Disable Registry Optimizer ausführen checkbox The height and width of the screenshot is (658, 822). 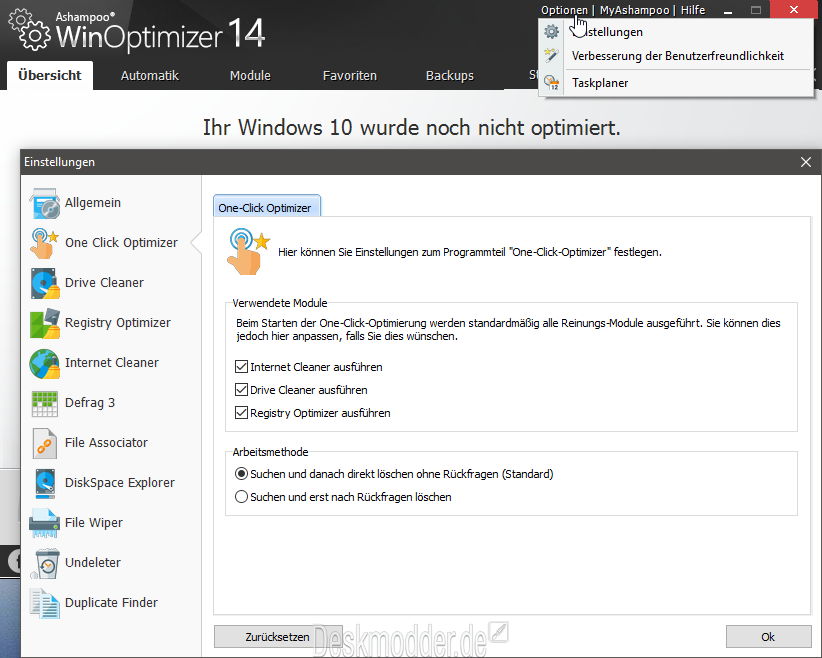241,413
